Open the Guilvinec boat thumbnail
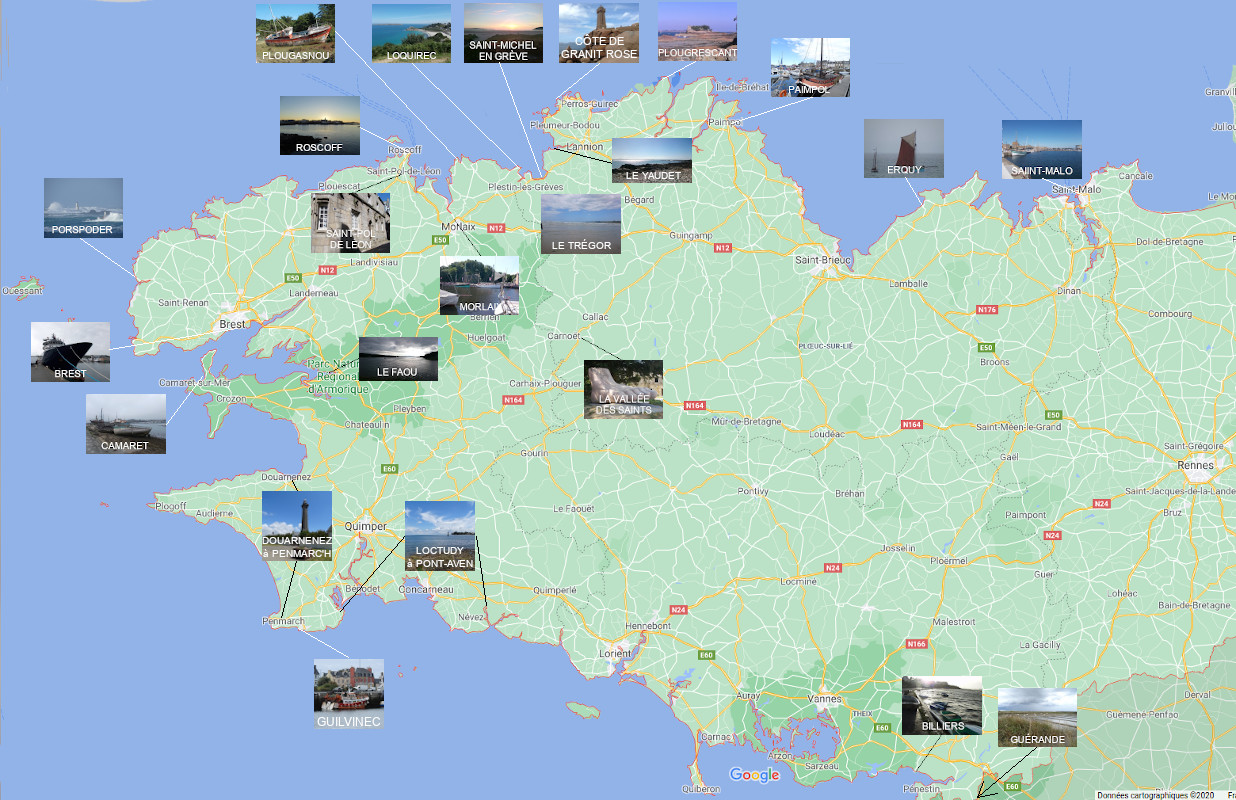The width and height of the screenshot is (1236, 800). tap(348, 692)
